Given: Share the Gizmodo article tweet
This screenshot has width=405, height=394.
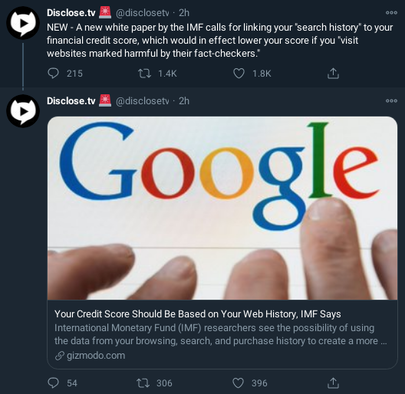Looking at the screenshot, I should click(x=332, y=383).
